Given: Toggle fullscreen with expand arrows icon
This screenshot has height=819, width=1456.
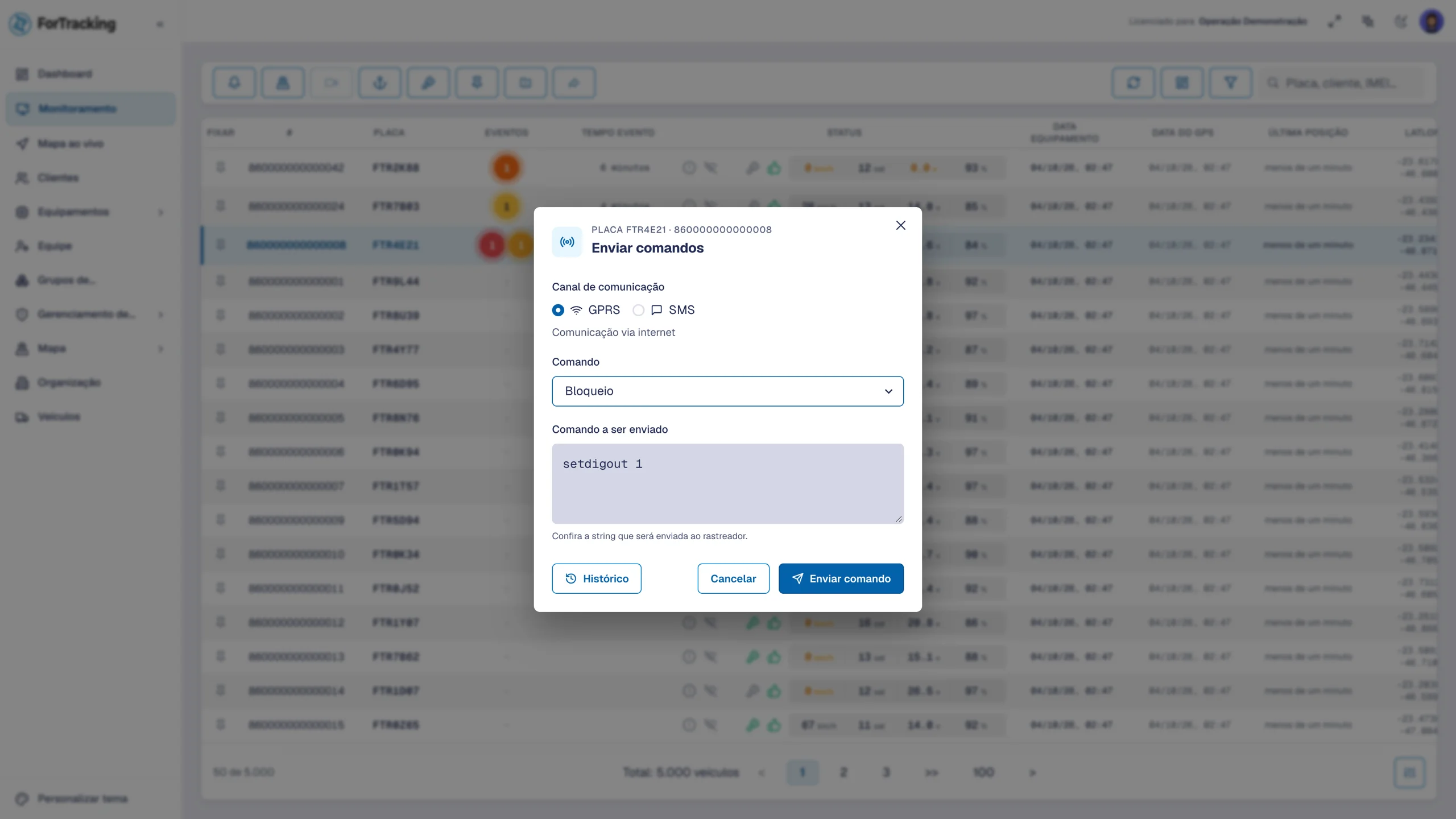Looking at the screenshot, I should pos(1334,22).
